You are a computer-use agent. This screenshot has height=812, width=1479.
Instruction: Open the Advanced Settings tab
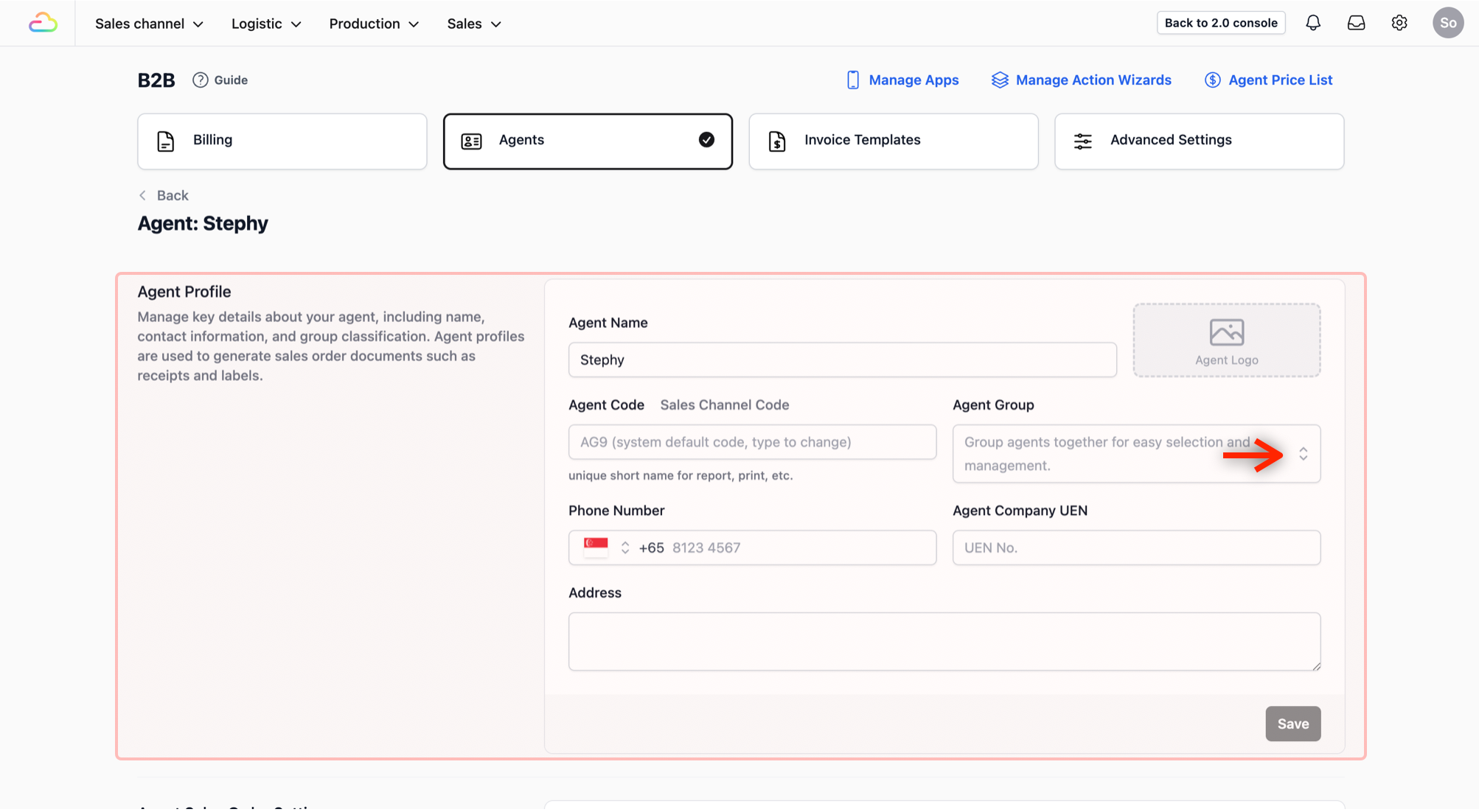click(1198, 141)
